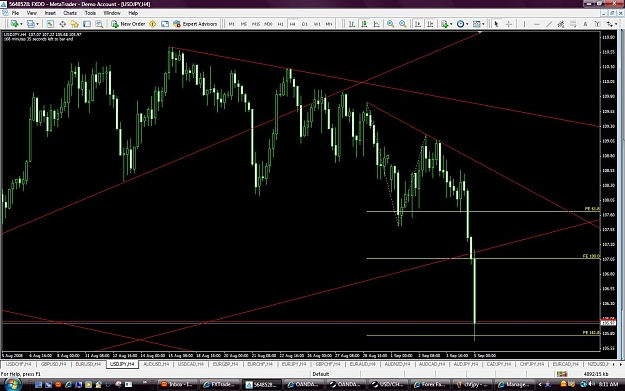This screenshot has width=625, height=391.
Task: Click the Zoom Out magnifier
Action: (403, 24)
